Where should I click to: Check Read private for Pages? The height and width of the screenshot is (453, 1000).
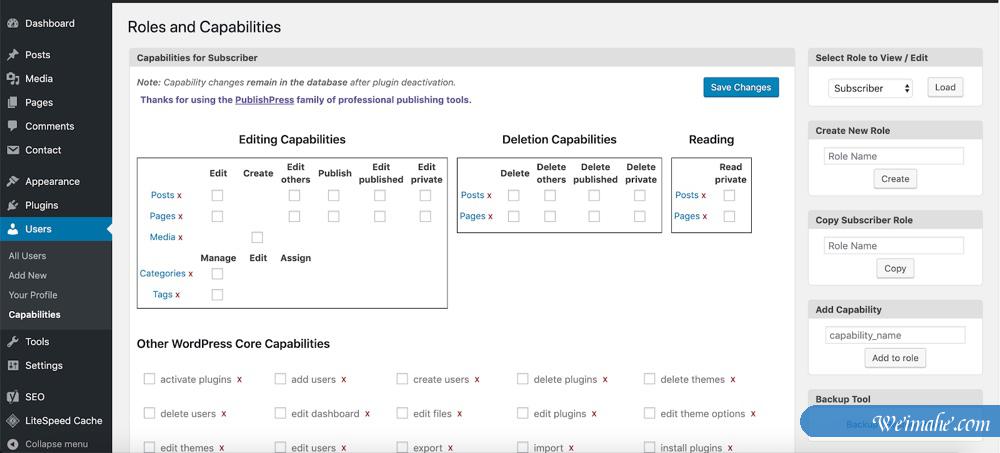729,216
